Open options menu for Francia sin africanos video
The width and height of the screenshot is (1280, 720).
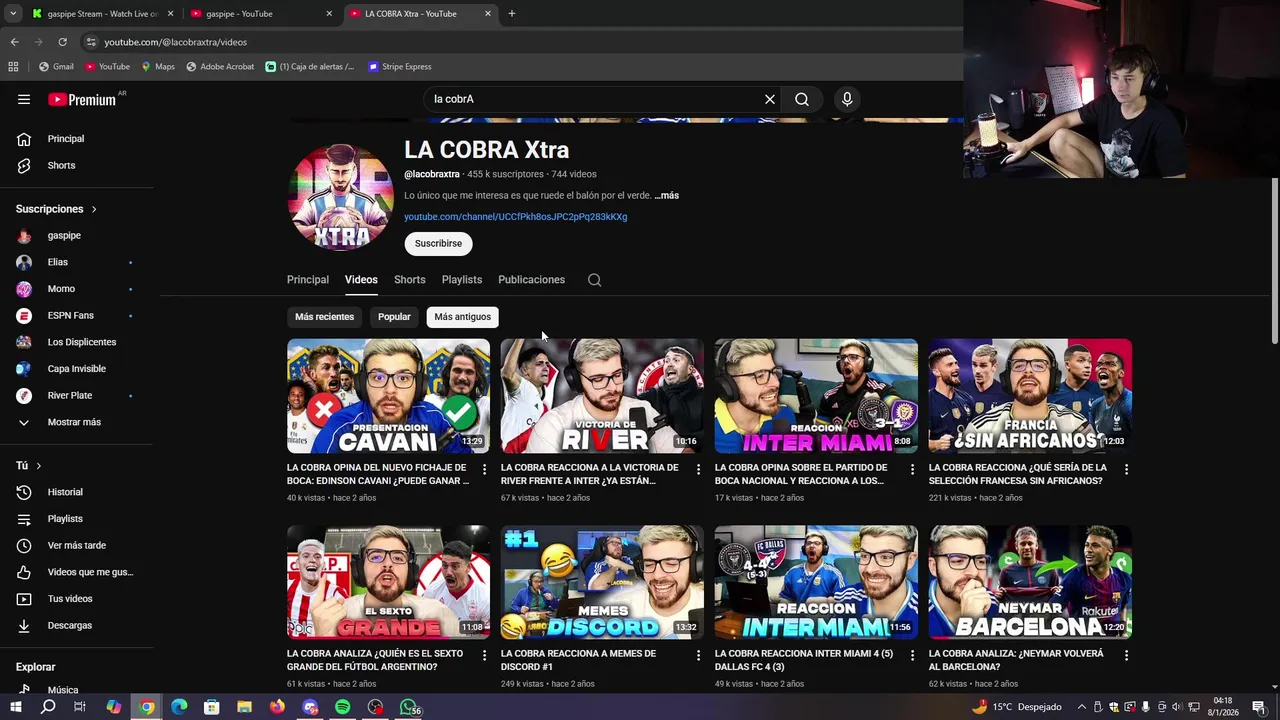tap(1126, 469)
